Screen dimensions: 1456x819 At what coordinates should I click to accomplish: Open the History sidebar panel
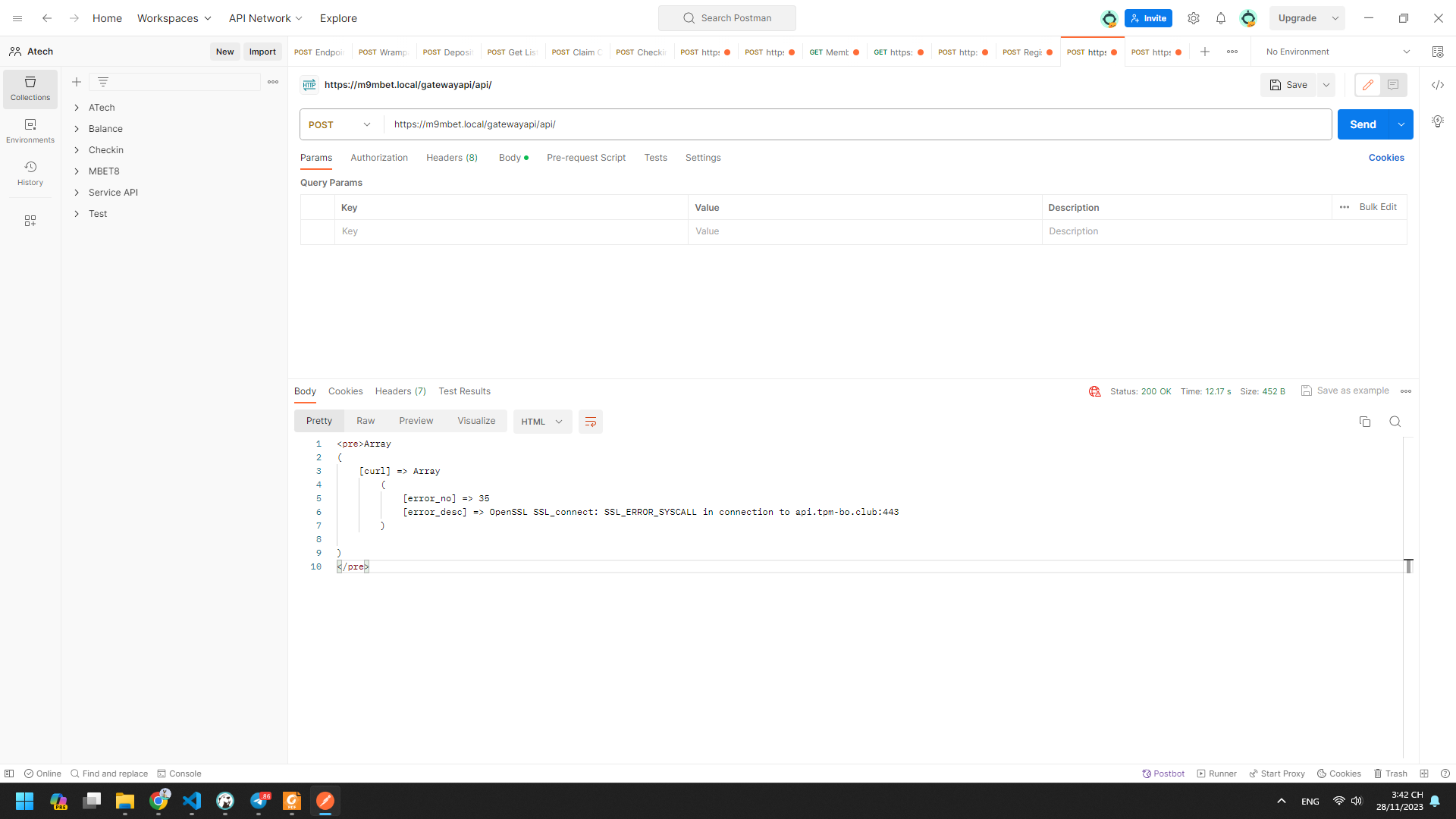click(x=30, y=174)
